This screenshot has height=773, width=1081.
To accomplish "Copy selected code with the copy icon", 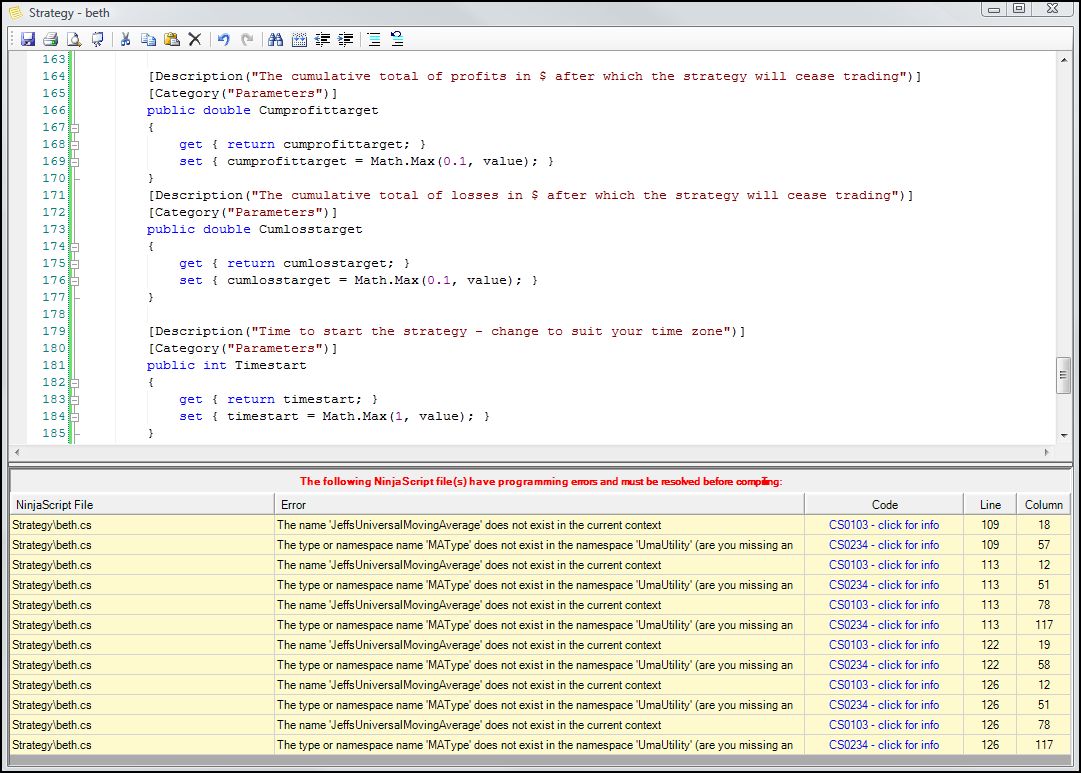I will pos(148,39).
